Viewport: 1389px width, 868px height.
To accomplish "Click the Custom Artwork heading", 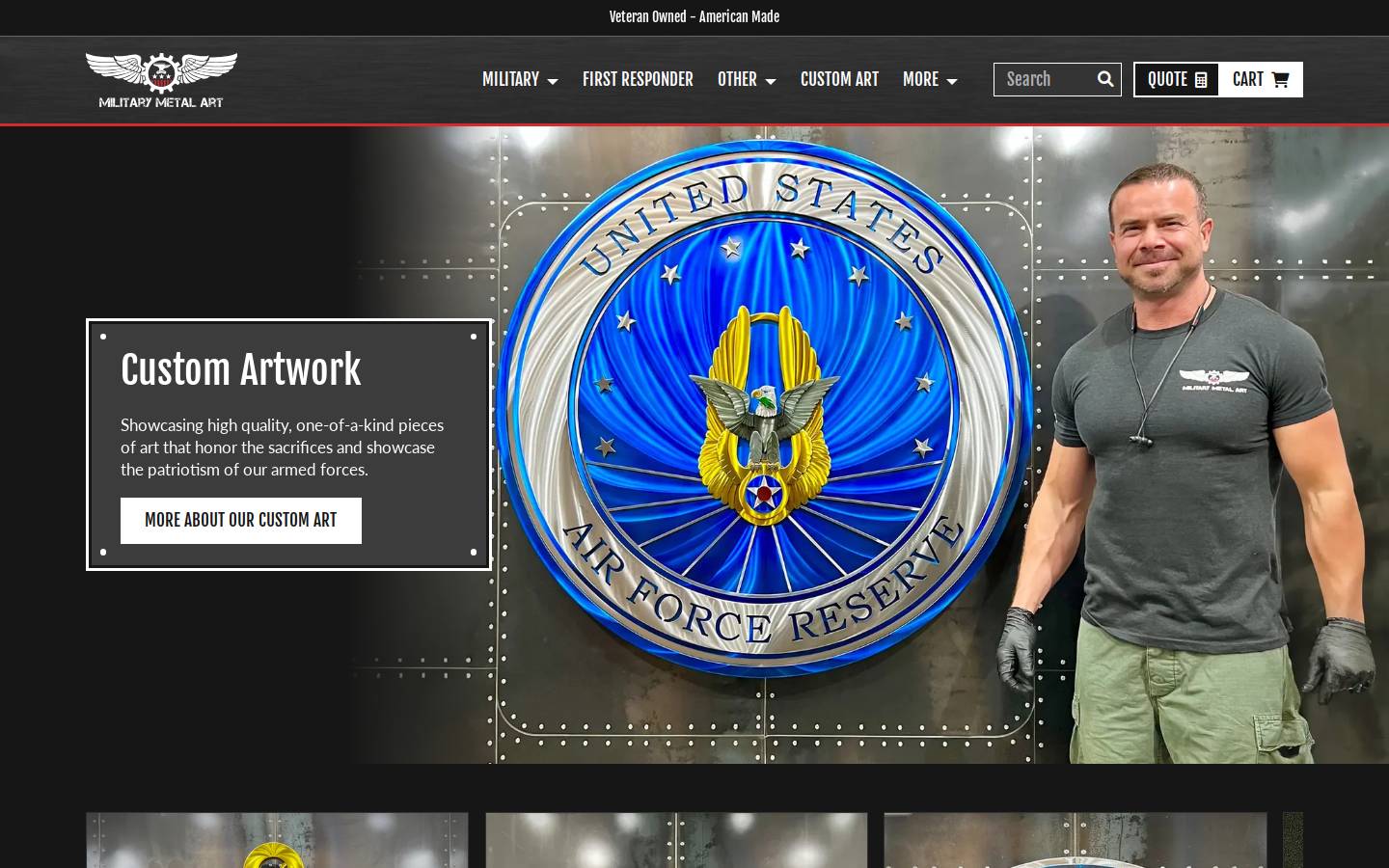I will click(241, 369).
